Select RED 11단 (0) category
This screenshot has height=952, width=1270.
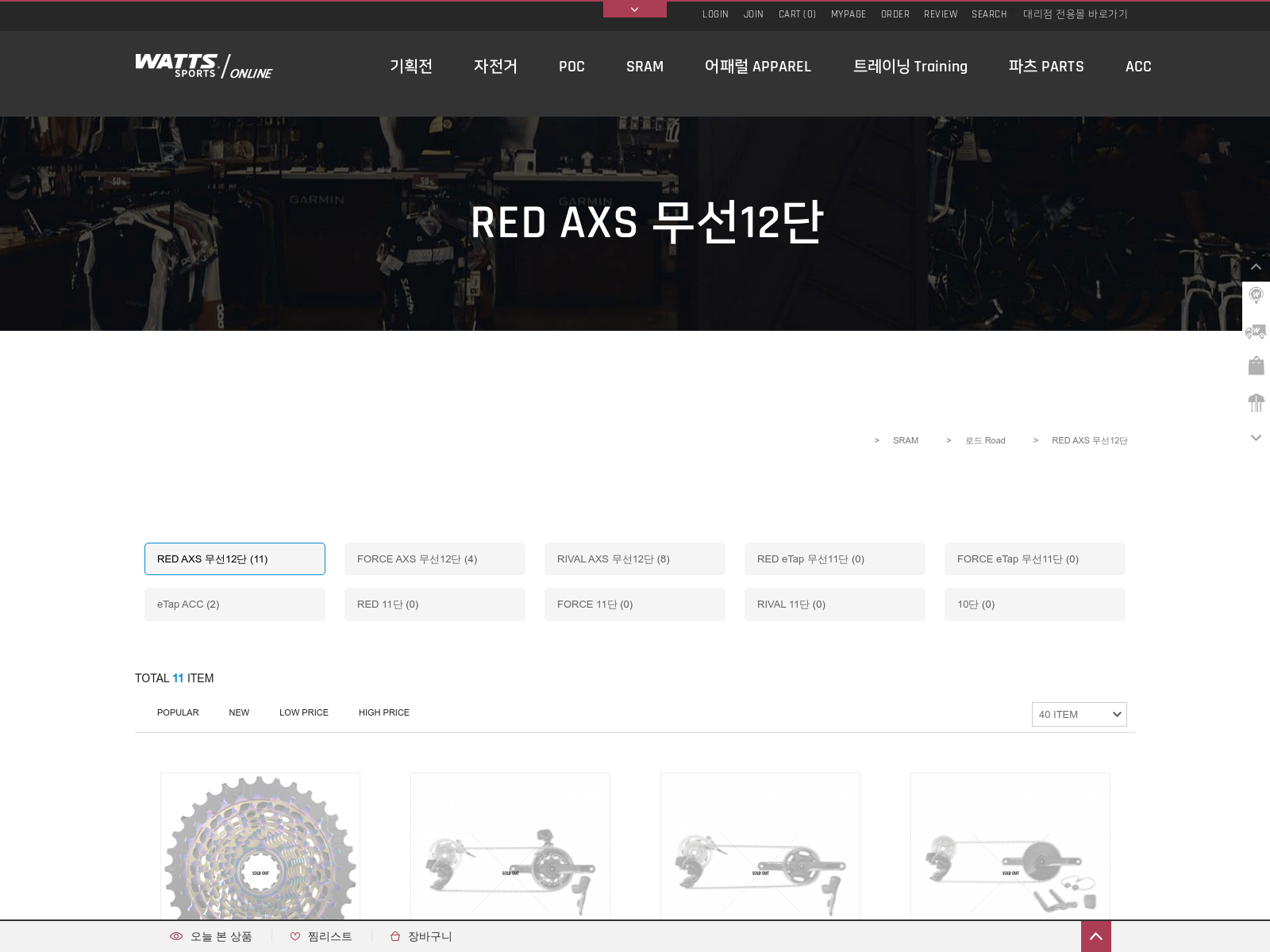(435, 605)
